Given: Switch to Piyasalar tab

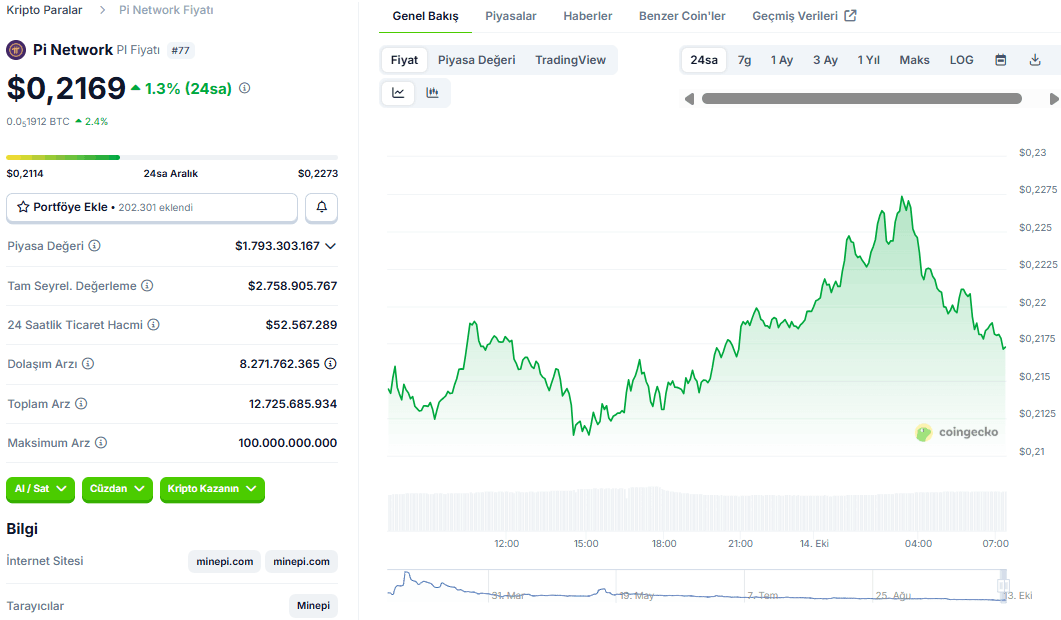Looking at the screenshot, I should [x=511, y=16].
